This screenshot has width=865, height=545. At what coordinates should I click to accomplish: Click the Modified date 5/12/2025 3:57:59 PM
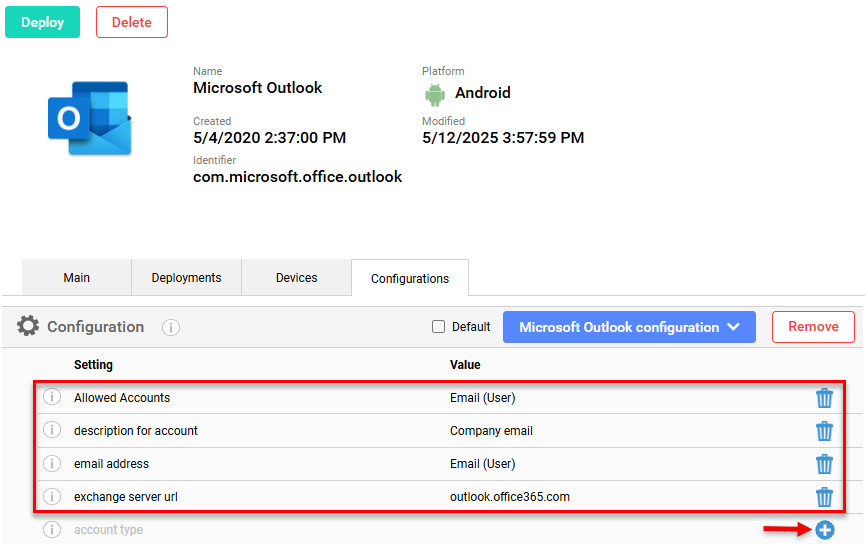(x=503, y=137)
